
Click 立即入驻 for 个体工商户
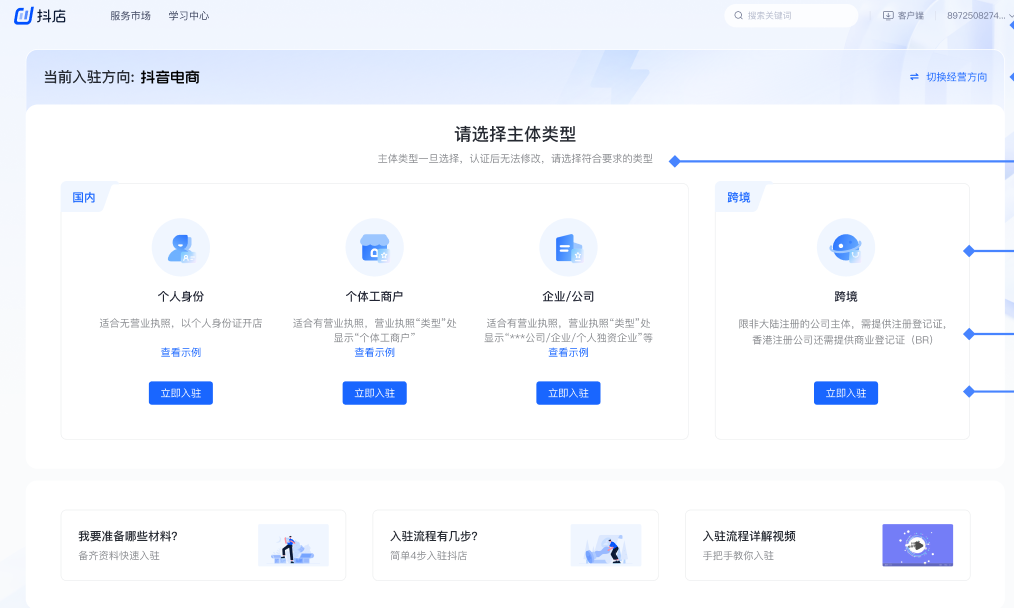point(374,393)
